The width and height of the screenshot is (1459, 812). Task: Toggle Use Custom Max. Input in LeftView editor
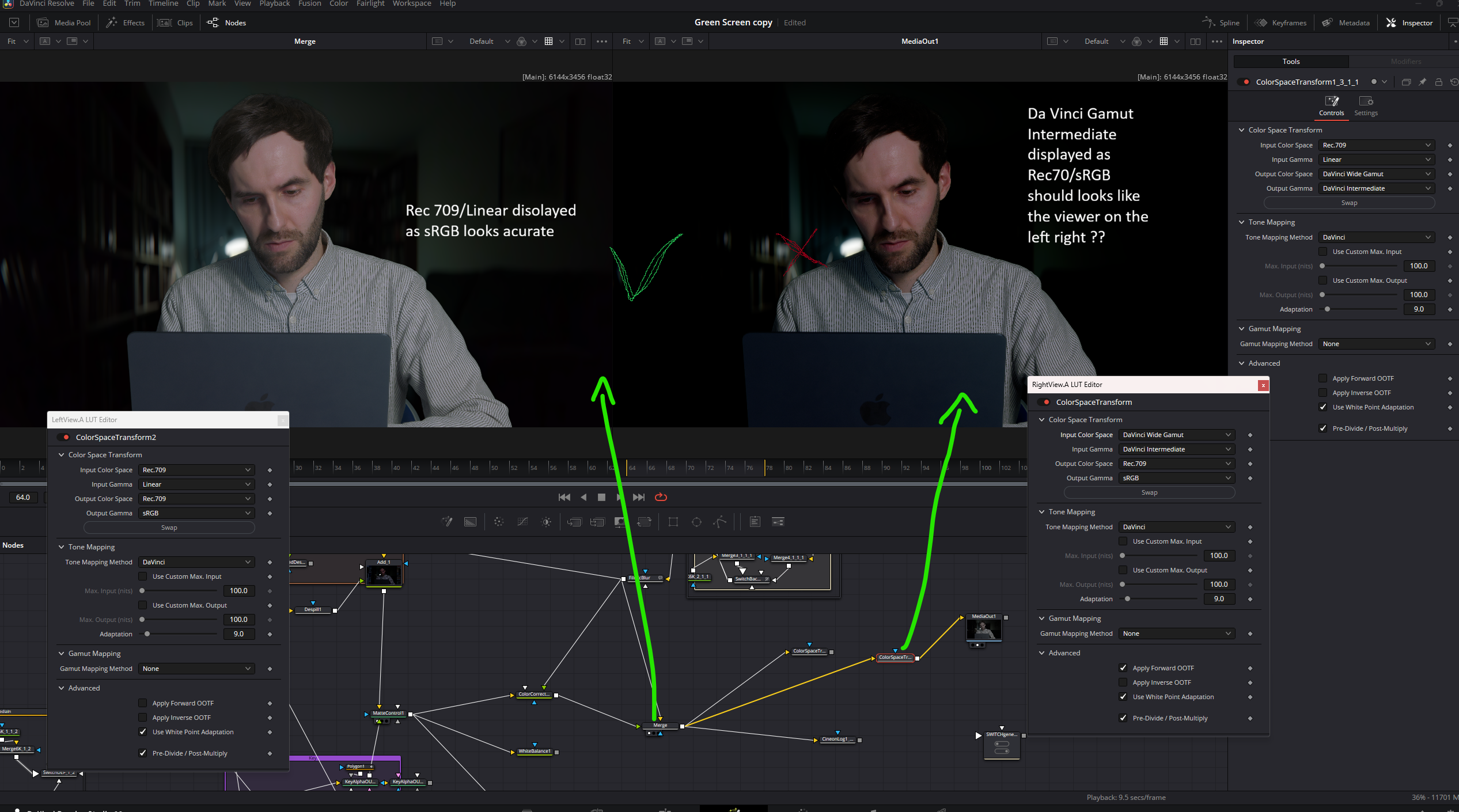(x=142, y=576)
